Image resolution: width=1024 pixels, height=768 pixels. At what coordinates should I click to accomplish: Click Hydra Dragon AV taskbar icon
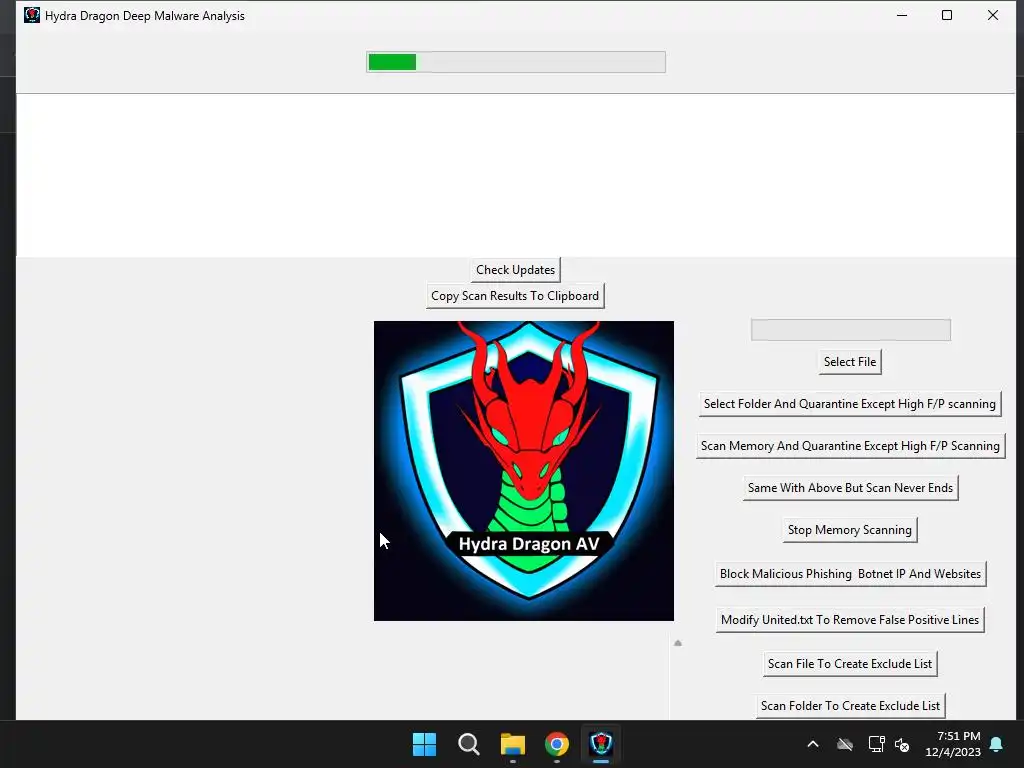(601, 744)
